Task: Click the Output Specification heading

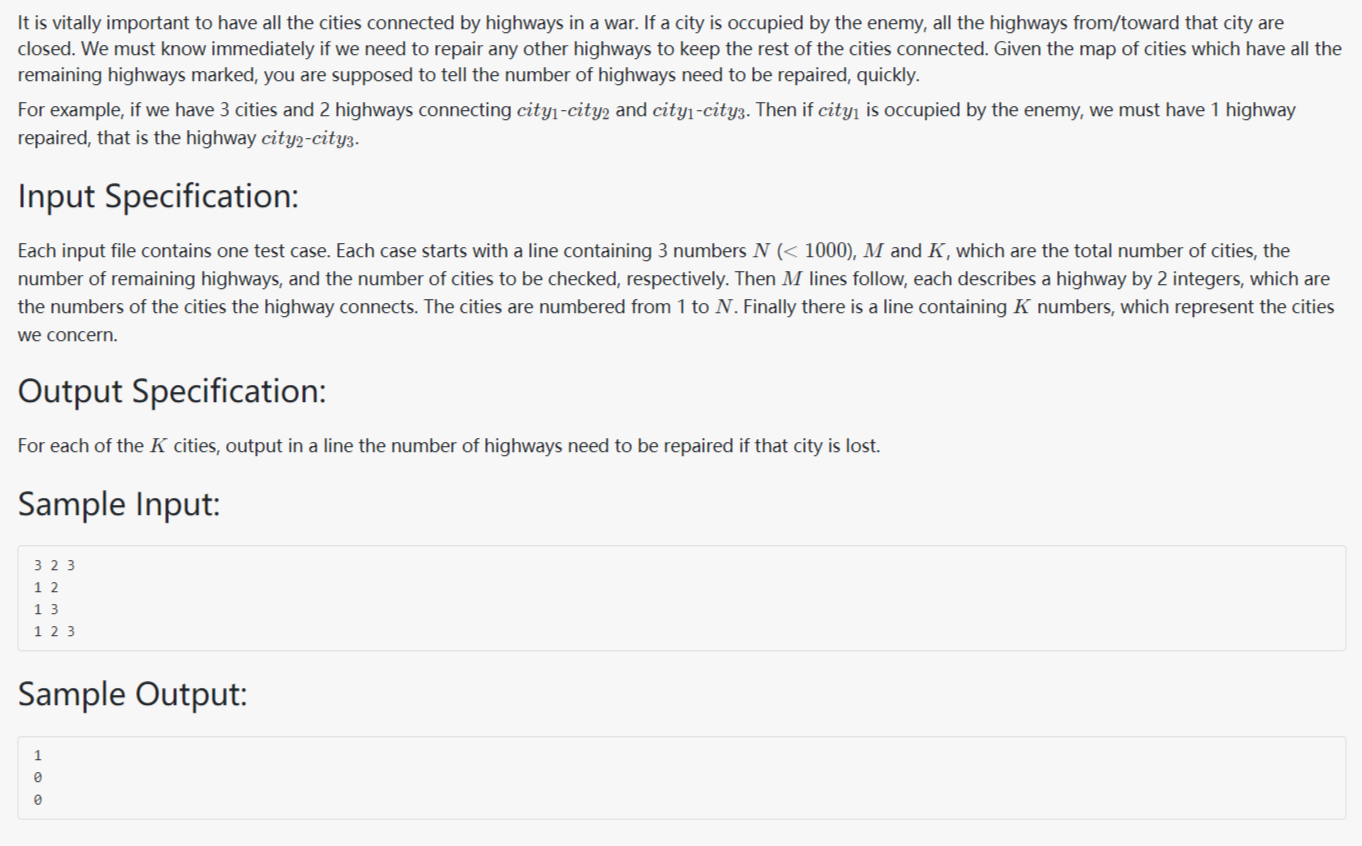Action: 172,390
